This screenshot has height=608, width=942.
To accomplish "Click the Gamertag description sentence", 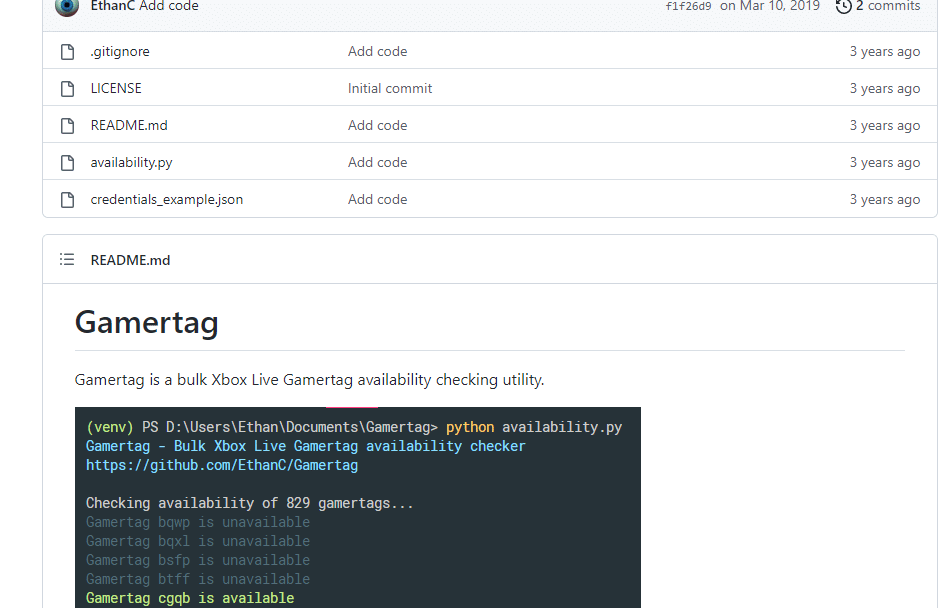I will (x=309, y=380).
